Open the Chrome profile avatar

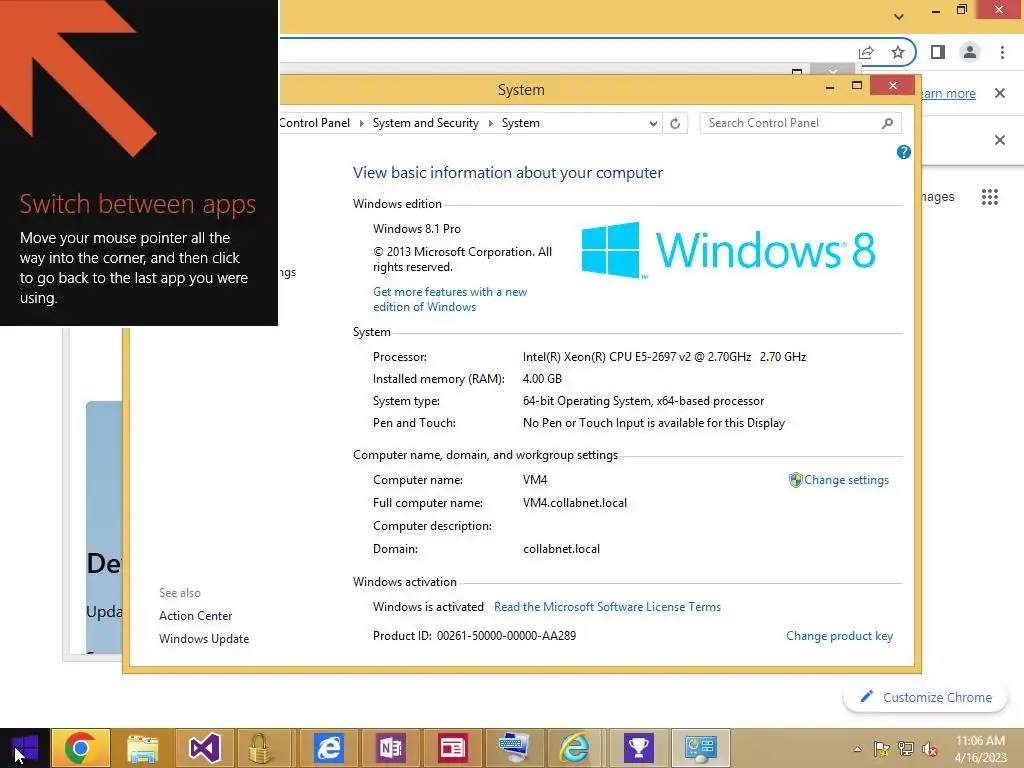(x=970, y=52)
